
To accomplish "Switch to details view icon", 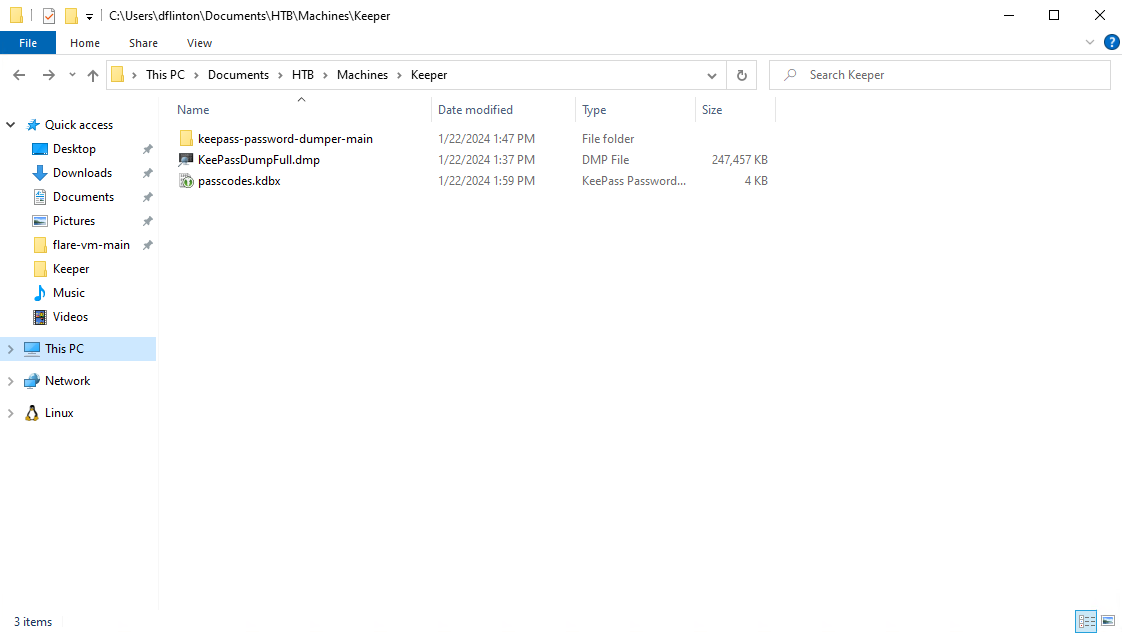I will click(x=1086, y=621).
